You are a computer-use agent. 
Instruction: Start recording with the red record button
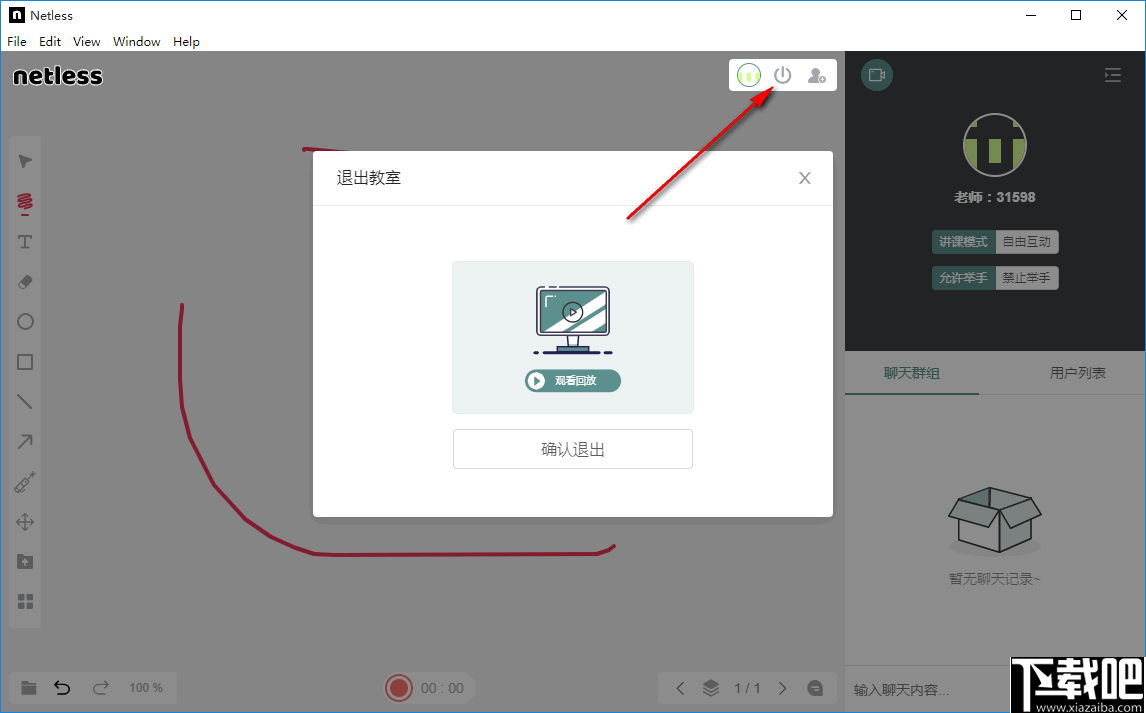click(398, 687)
